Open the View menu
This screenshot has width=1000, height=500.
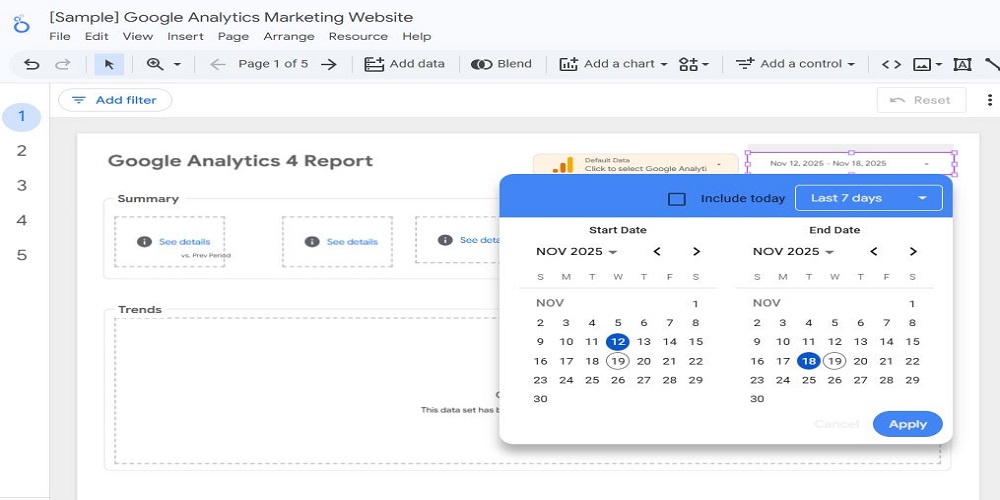138,36
